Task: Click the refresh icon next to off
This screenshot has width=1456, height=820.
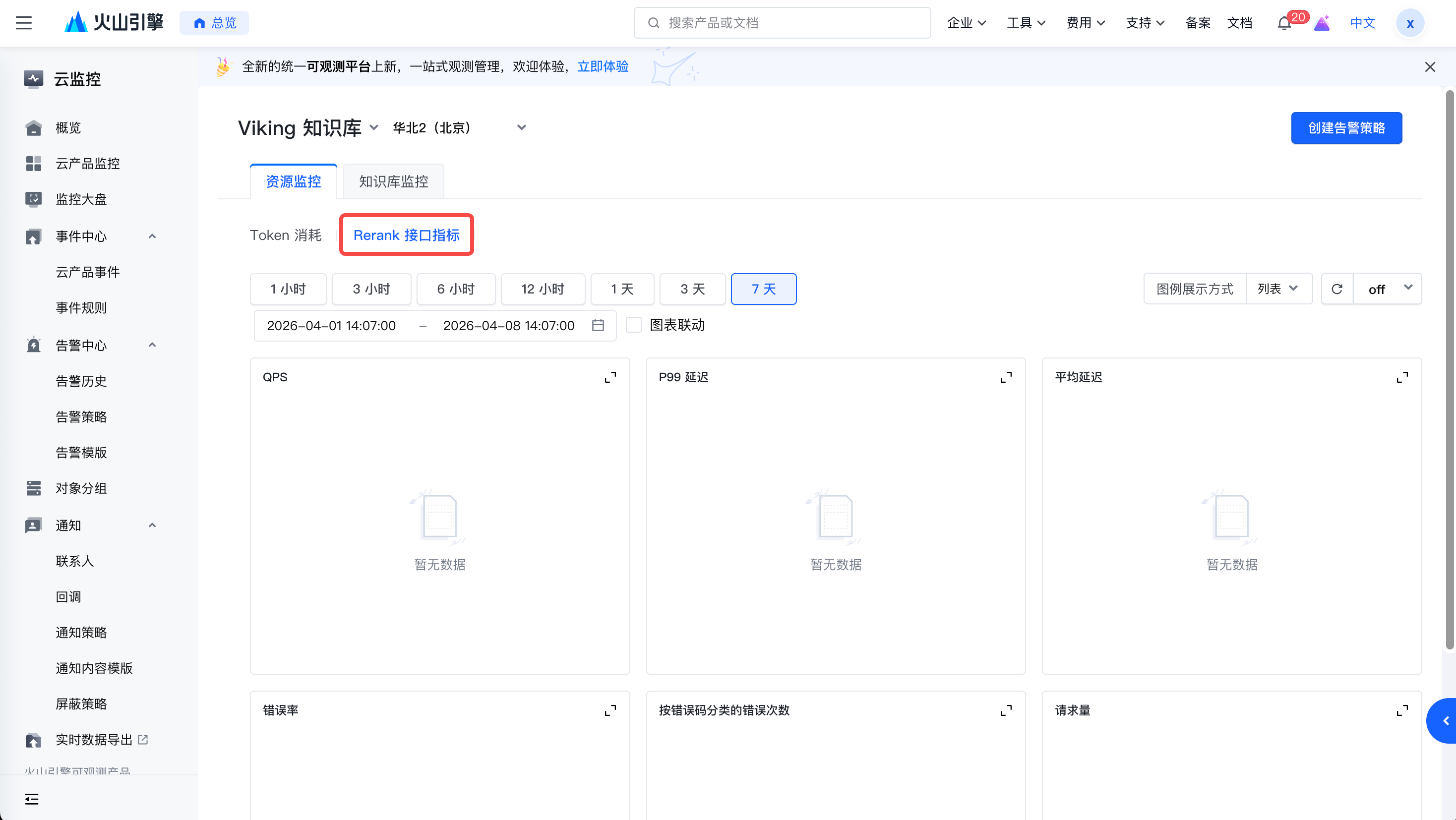Action: tap(1337, 290)
